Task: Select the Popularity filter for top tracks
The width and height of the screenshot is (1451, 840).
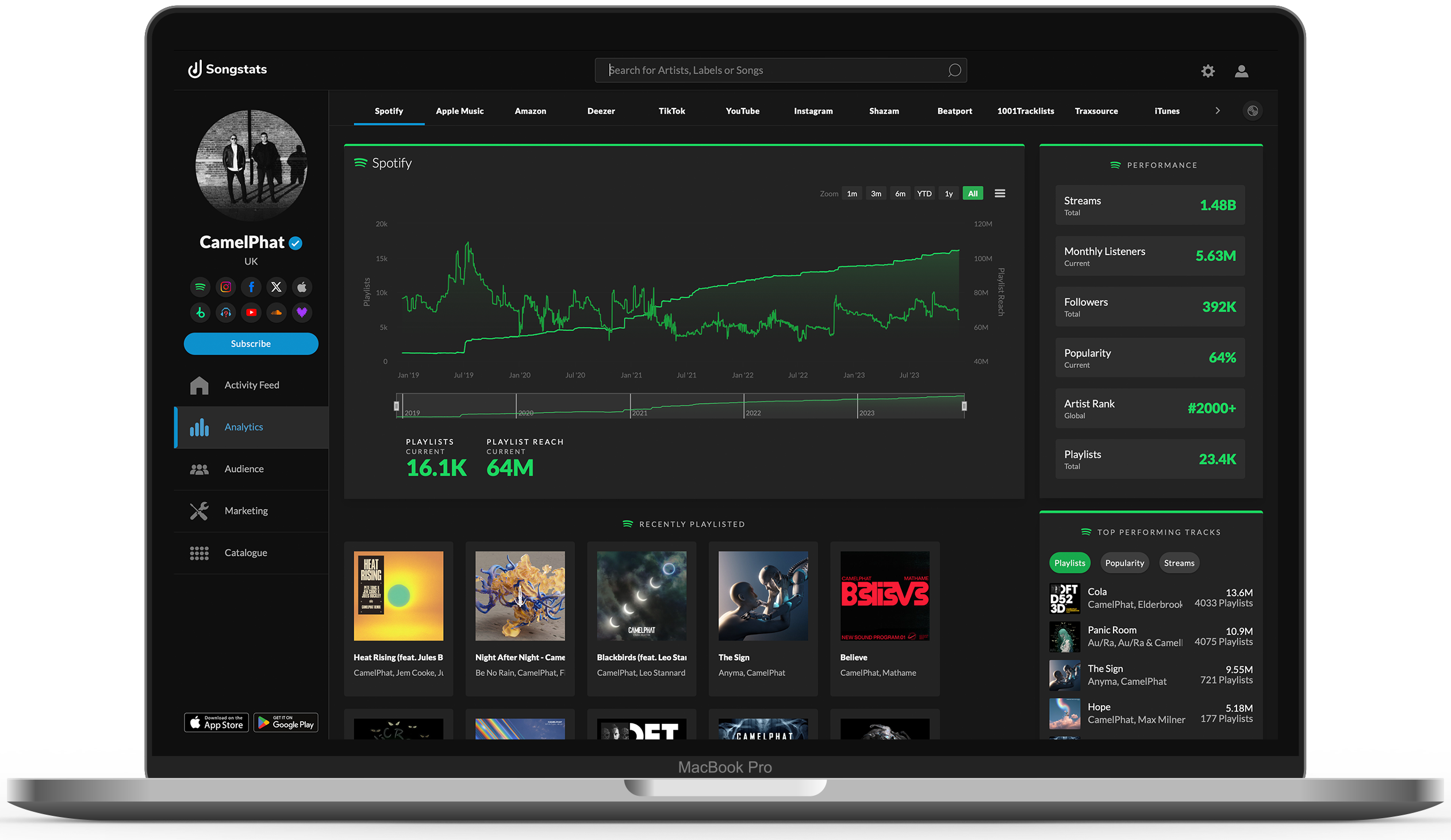Action: [1124, 562]
